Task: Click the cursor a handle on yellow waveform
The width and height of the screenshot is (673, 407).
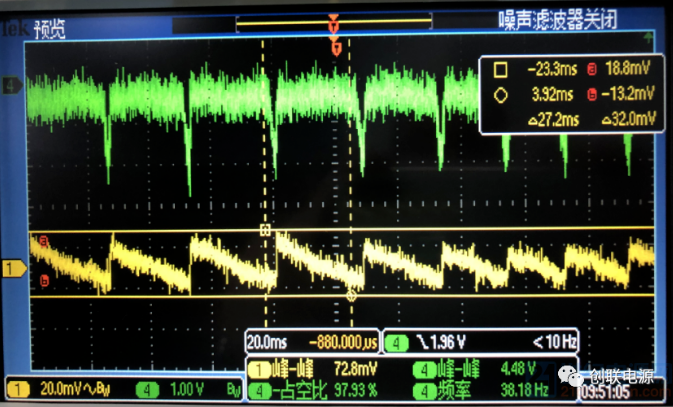Action: pyautogui.click(x=43, y=240)
